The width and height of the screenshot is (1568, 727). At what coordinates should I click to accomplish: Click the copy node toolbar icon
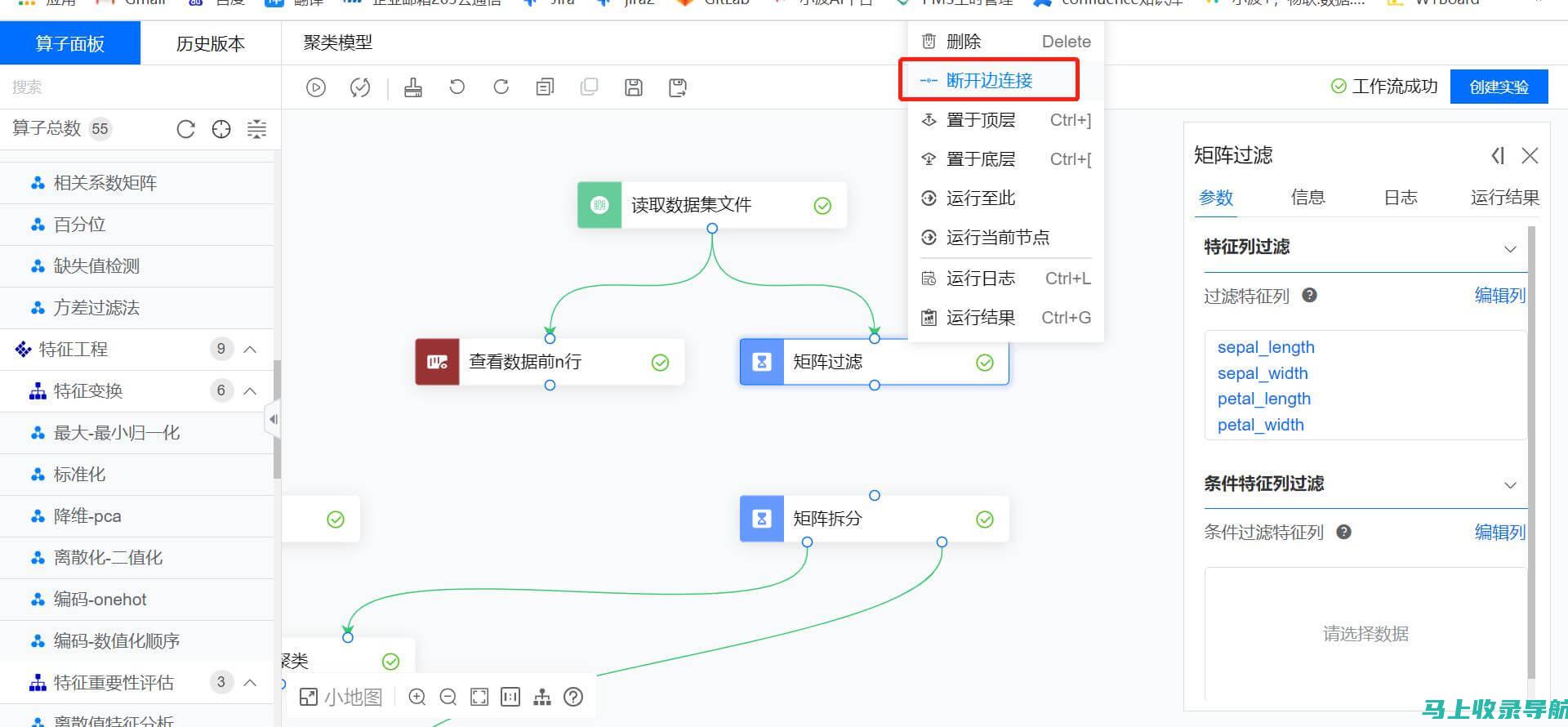(x=545, y=87)
